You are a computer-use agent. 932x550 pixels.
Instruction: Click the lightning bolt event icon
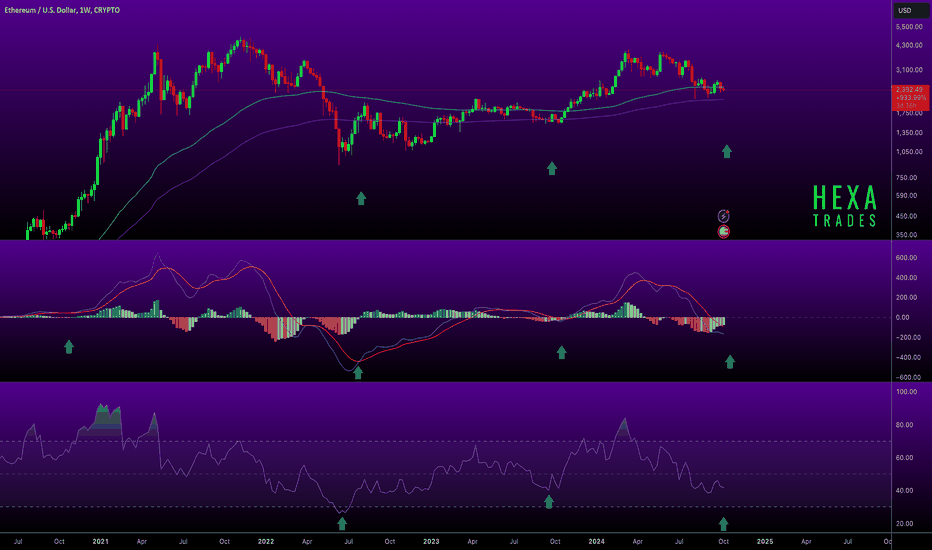[x=723, y=216]
